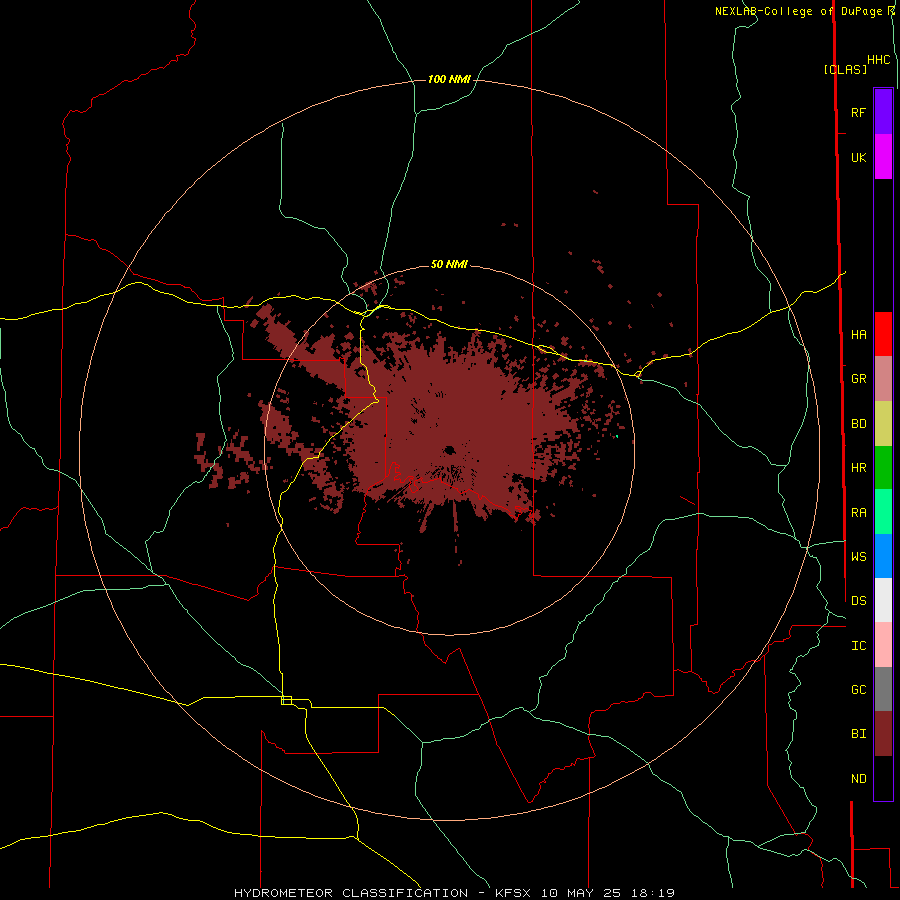Image resolution: width=900 pixels, height=900 pixels.
Task: Click the WS blue legend swatch
Action: [883, 556]
